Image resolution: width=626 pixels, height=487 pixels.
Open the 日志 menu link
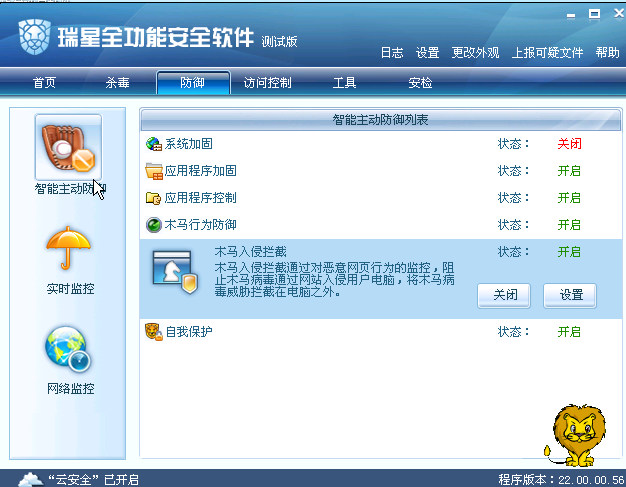point(392,53)
